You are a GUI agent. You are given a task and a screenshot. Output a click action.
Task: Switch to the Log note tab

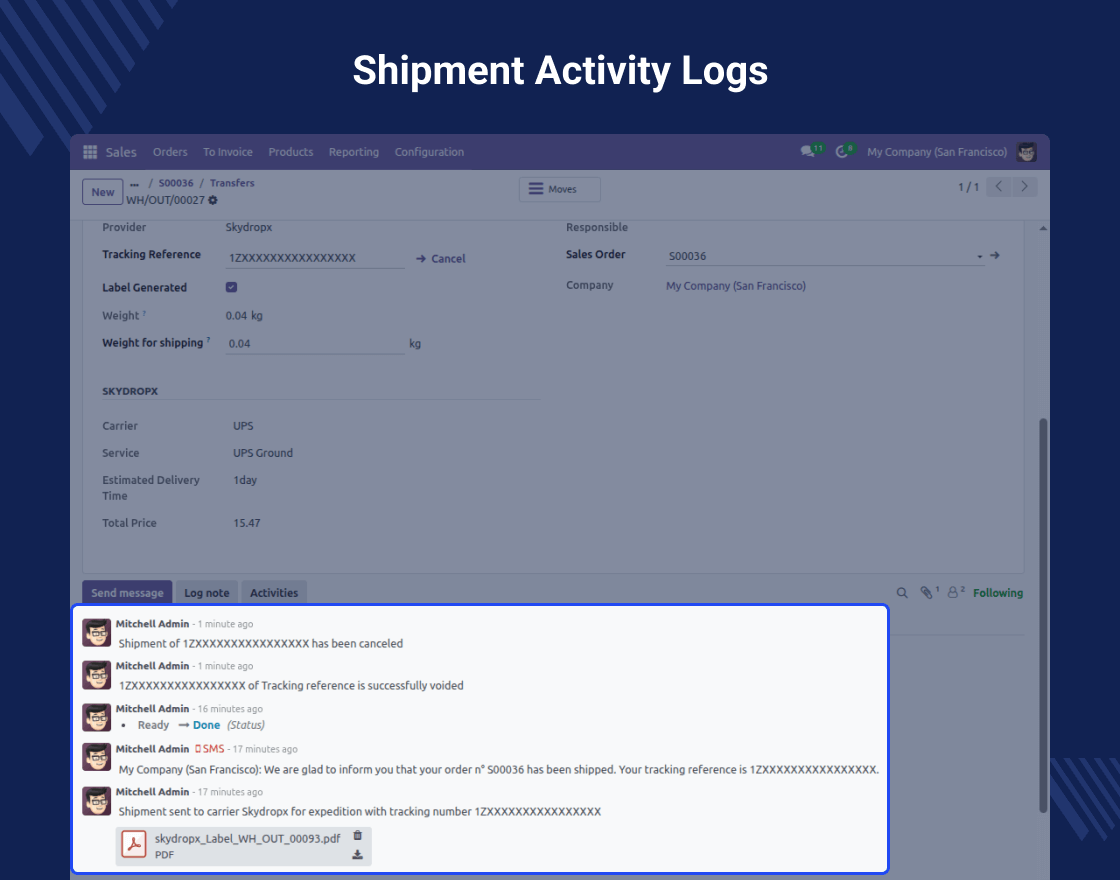tap(206, 592)
